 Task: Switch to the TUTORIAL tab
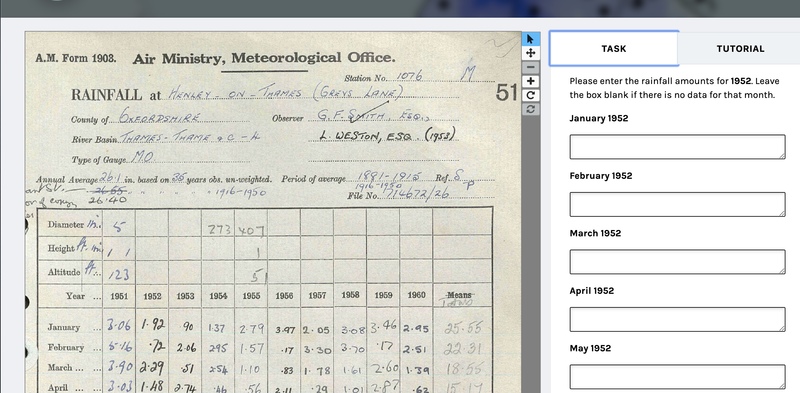click(x=740, y=48)
